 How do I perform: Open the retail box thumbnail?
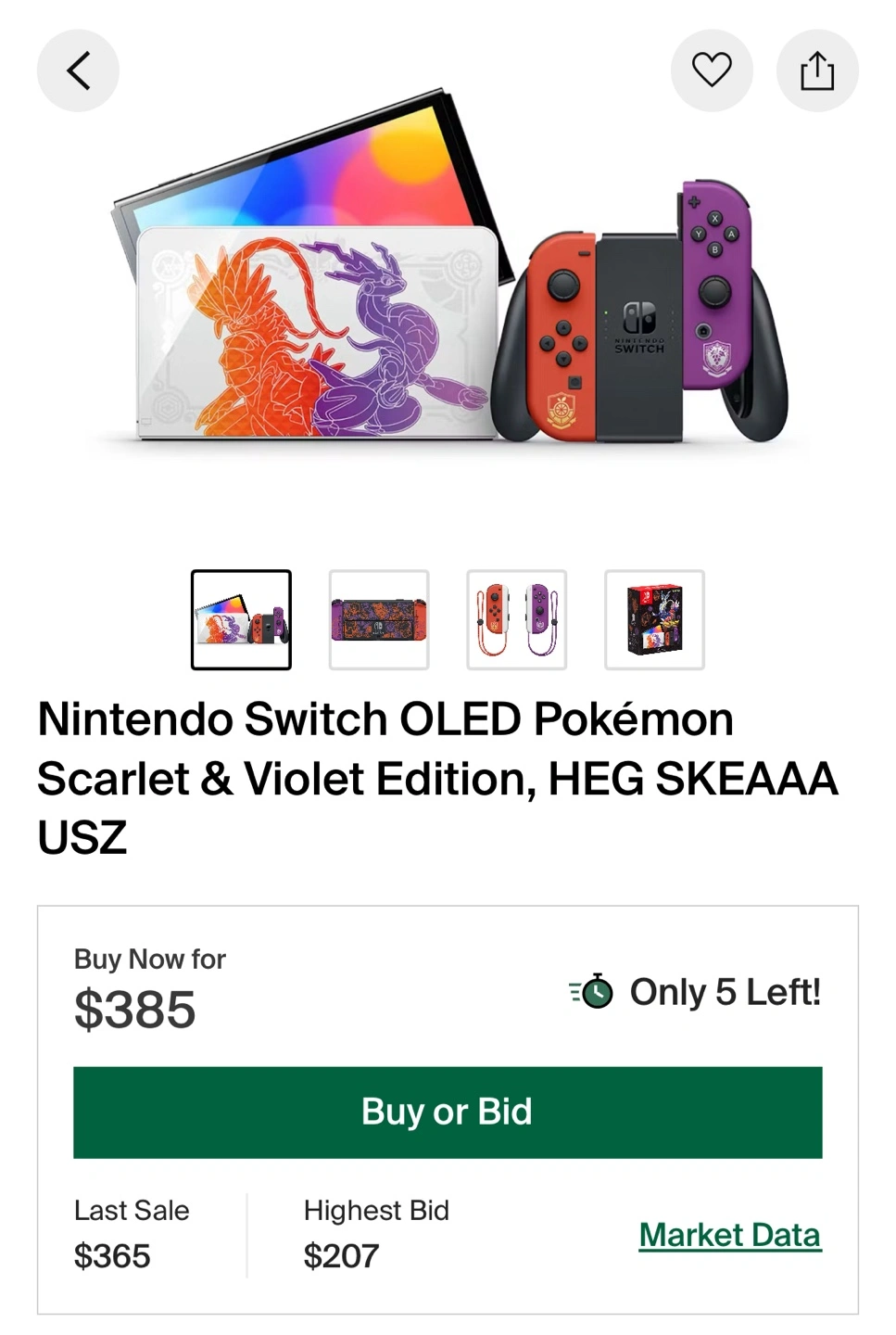click(654, 619)
